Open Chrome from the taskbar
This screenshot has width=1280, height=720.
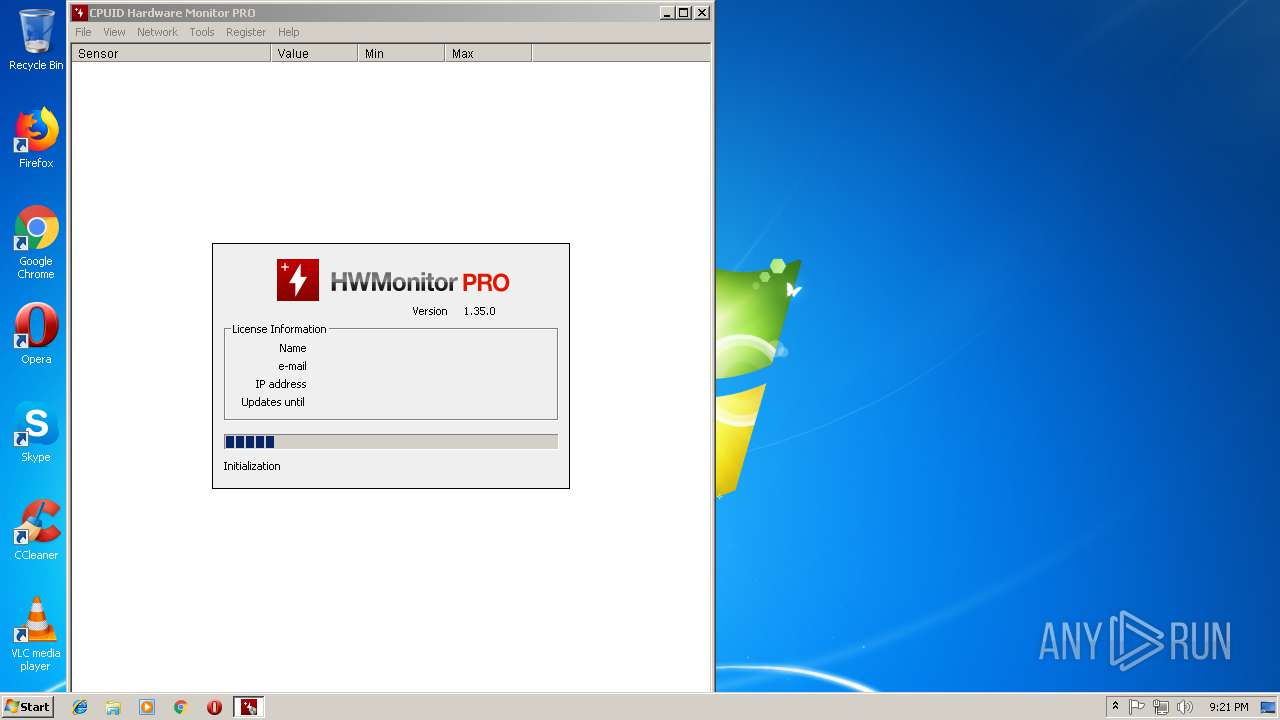coord(180,707)
